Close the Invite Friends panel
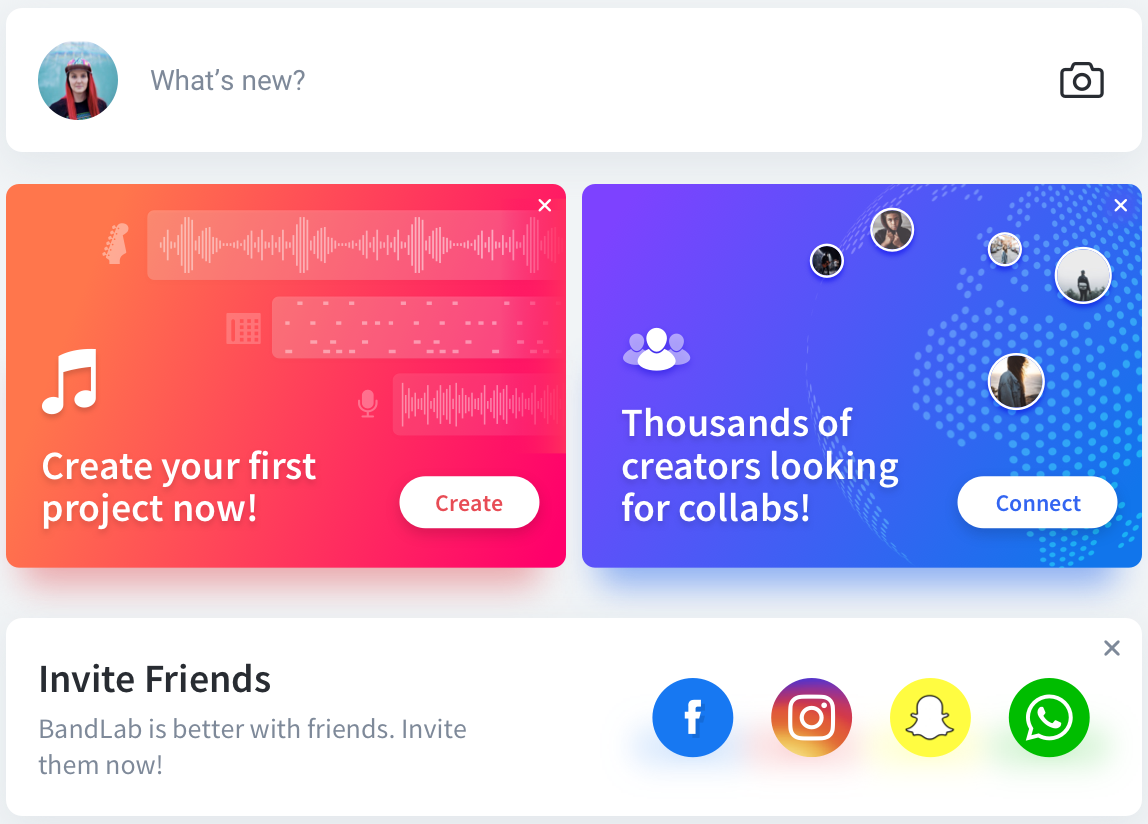The height and width of the screenshot is (824, 1148). pyautogui.click(x=1111, y=647)
